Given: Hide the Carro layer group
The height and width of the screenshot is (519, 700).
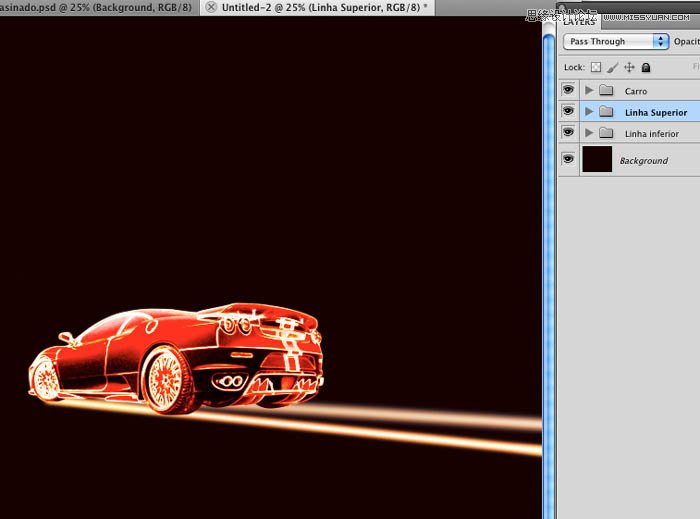Looking at the screenshot, I should [x=568, y=90].
